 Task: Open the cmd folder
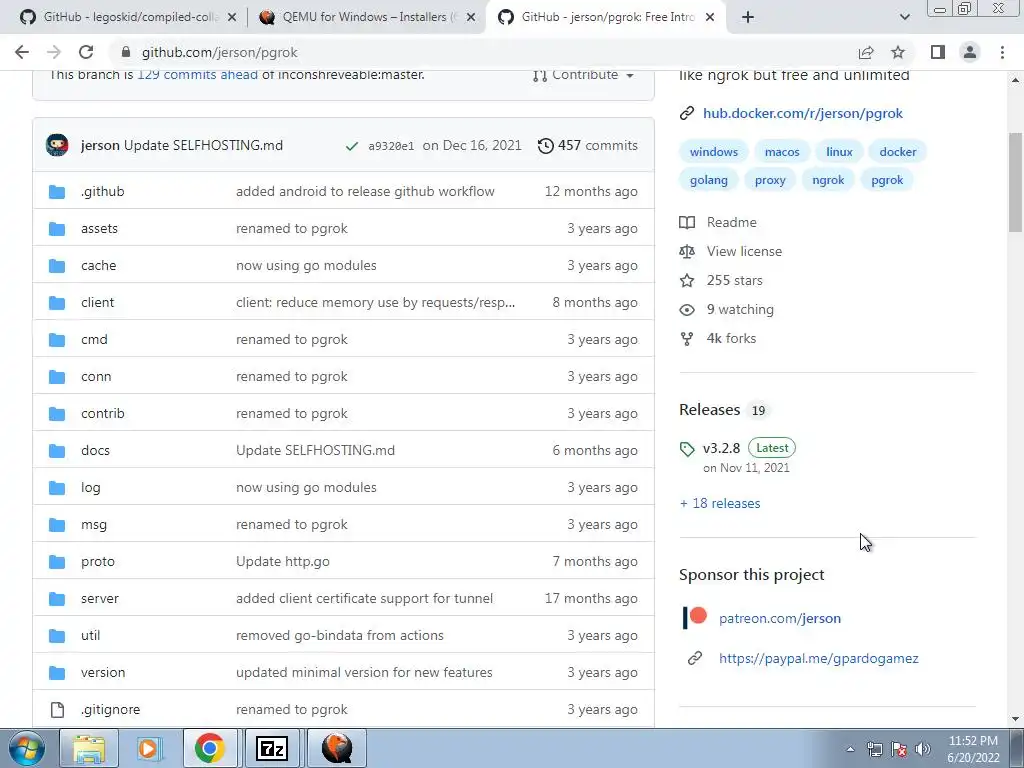94,340
